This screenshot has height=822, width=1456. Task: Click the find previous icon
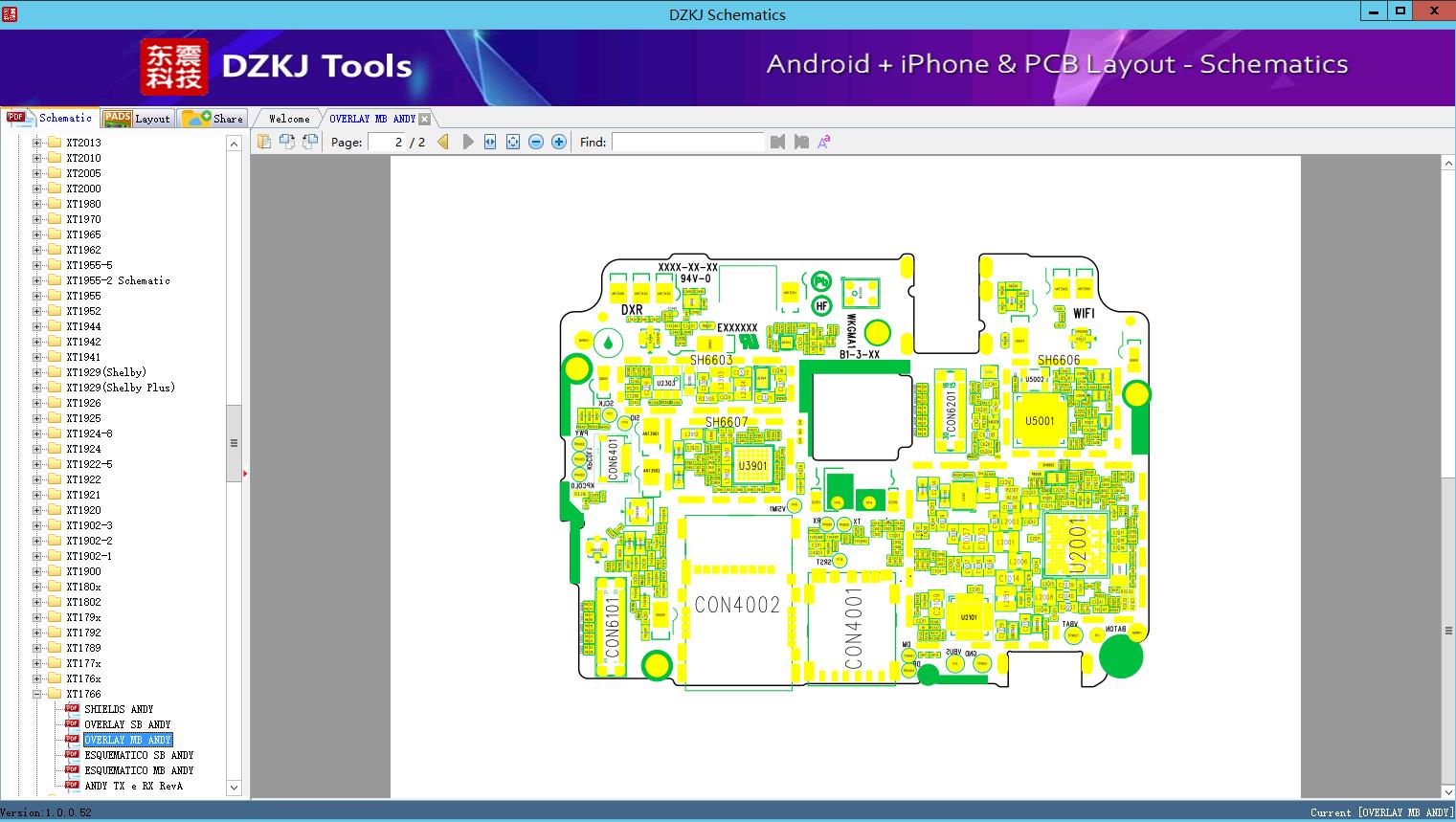777,142
